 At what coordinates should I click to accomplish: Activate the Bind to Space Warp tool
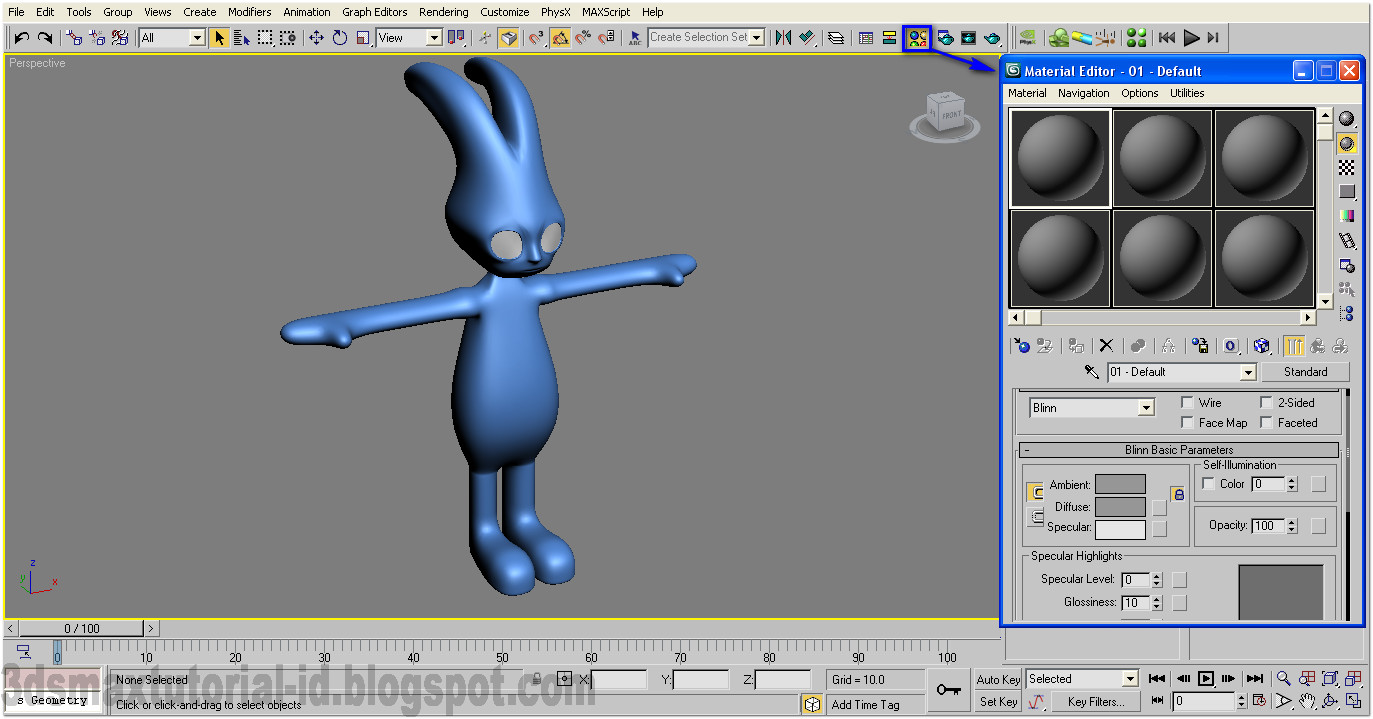pos(120,38)
